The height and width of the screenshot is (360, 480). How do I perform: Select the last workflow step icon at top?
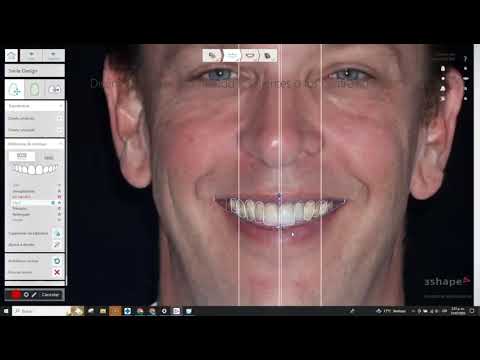[268, 55]
